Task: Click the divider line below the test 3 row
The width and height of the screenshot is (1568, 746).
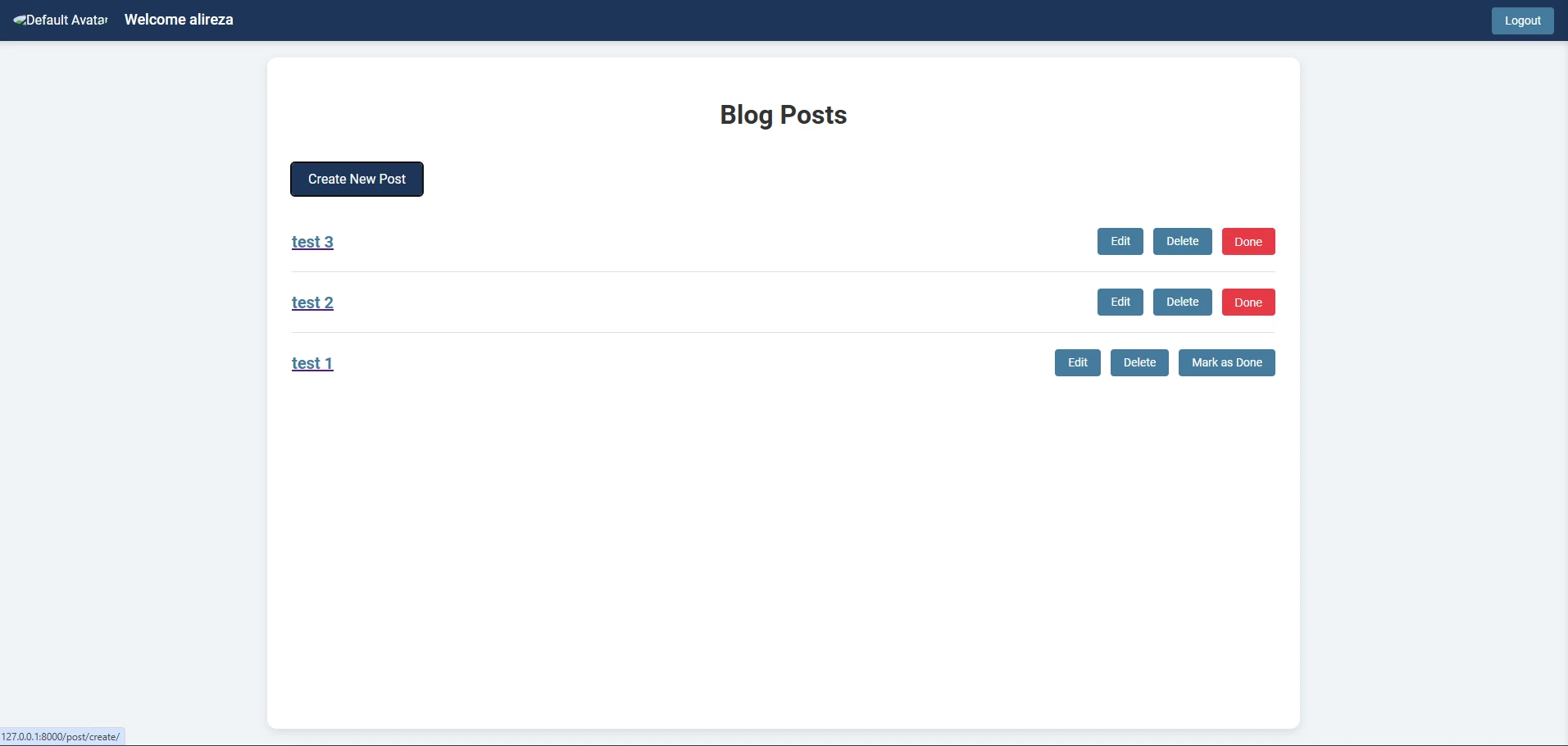Action: (783, 271)
